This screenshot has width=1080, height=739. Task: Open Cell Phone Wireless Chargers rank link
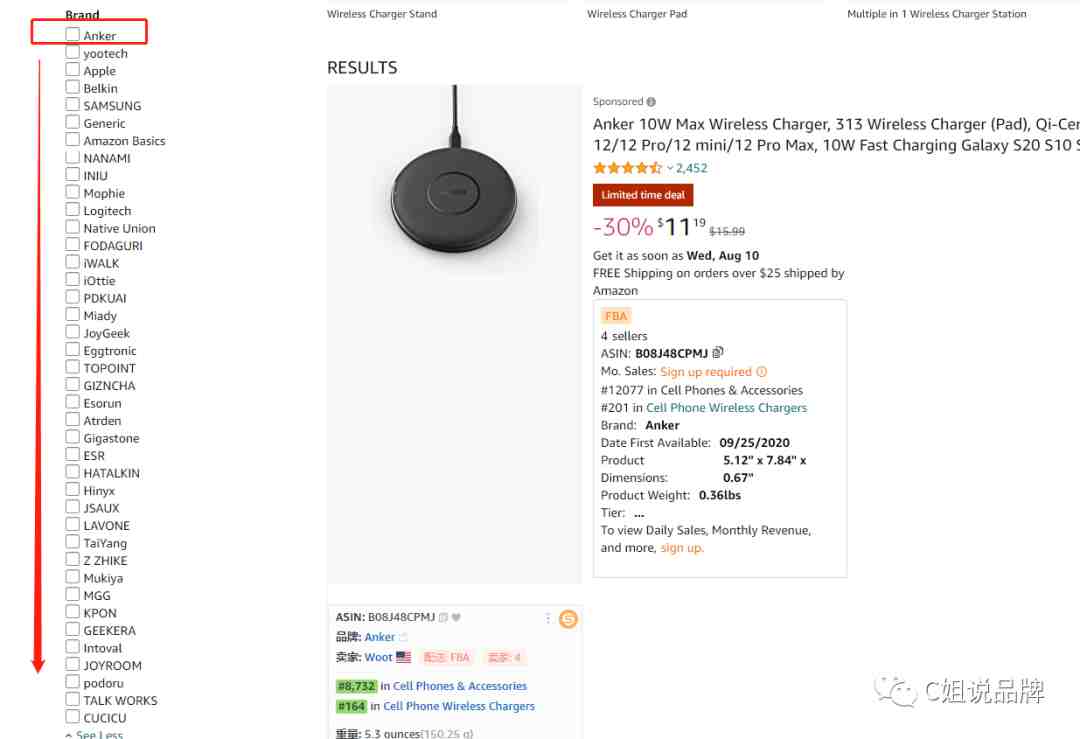click(x=726, y=408)
